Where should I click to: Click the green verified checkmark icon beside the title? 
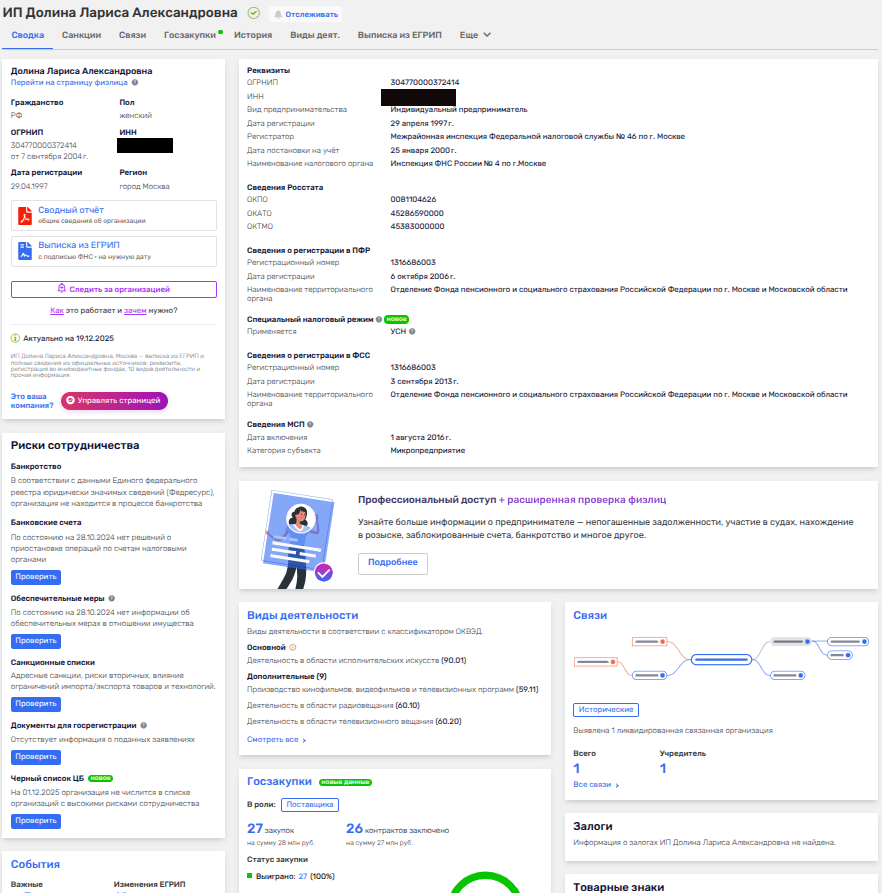click(x=253, y=14)
